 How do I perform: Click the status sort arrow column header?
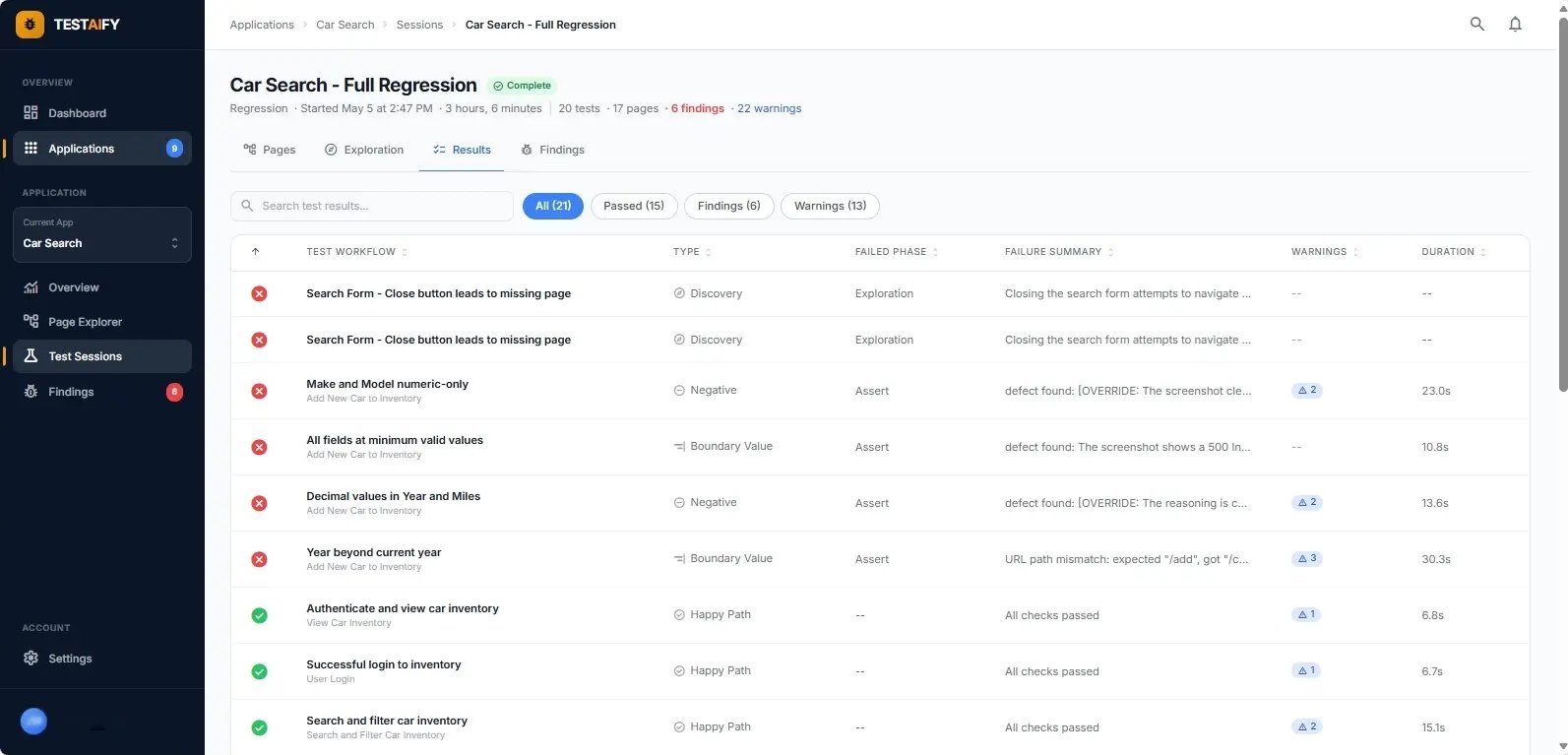click(x=256, y=252)
